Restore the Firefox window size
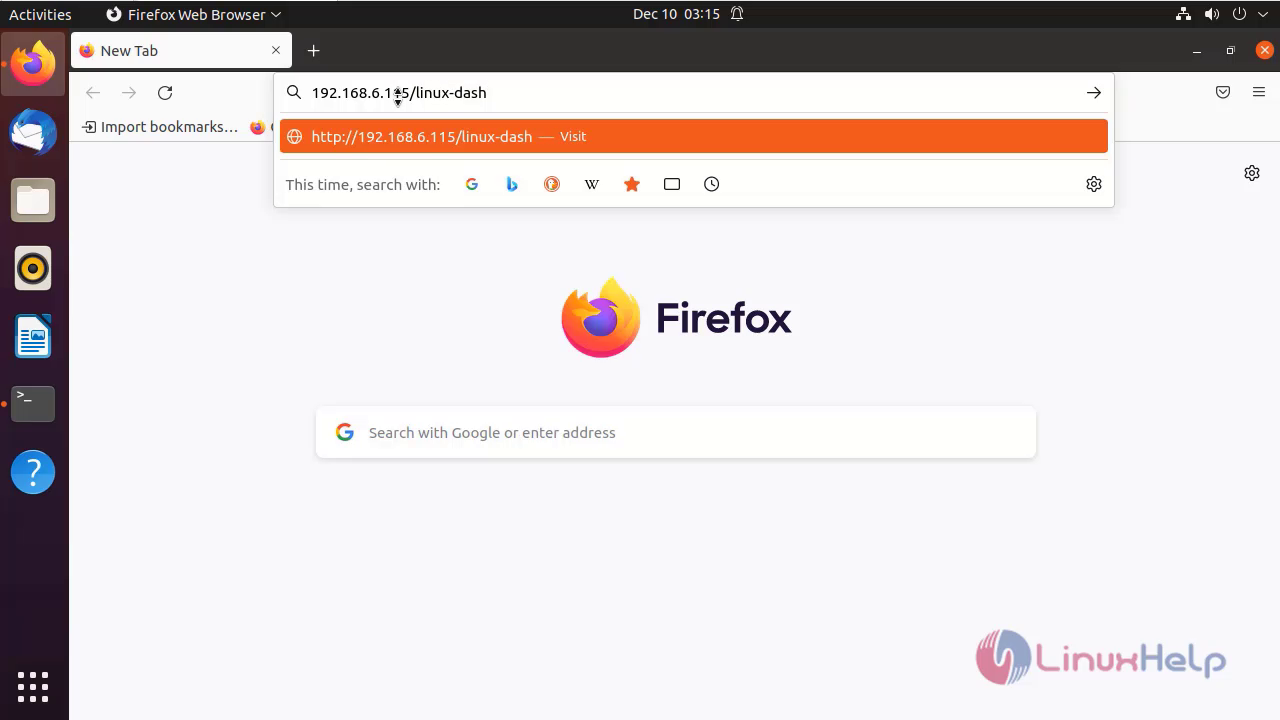 [1231, 51]
